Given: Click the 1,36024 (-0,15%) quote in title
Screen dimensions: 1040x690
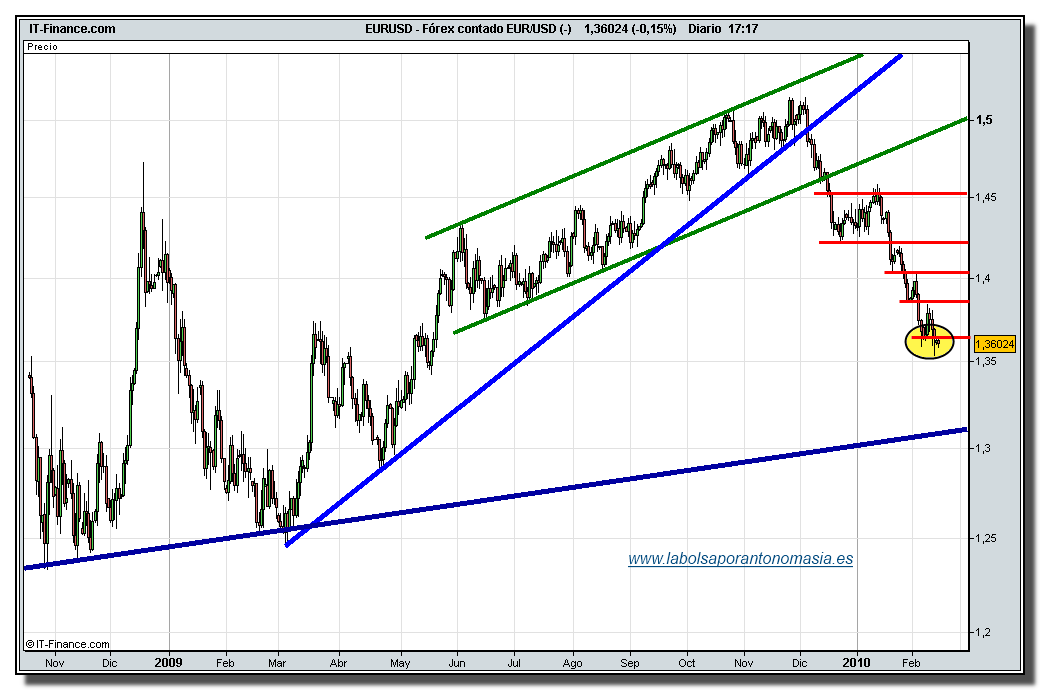Looking at the screenshot, I should [x=630, y=29].
